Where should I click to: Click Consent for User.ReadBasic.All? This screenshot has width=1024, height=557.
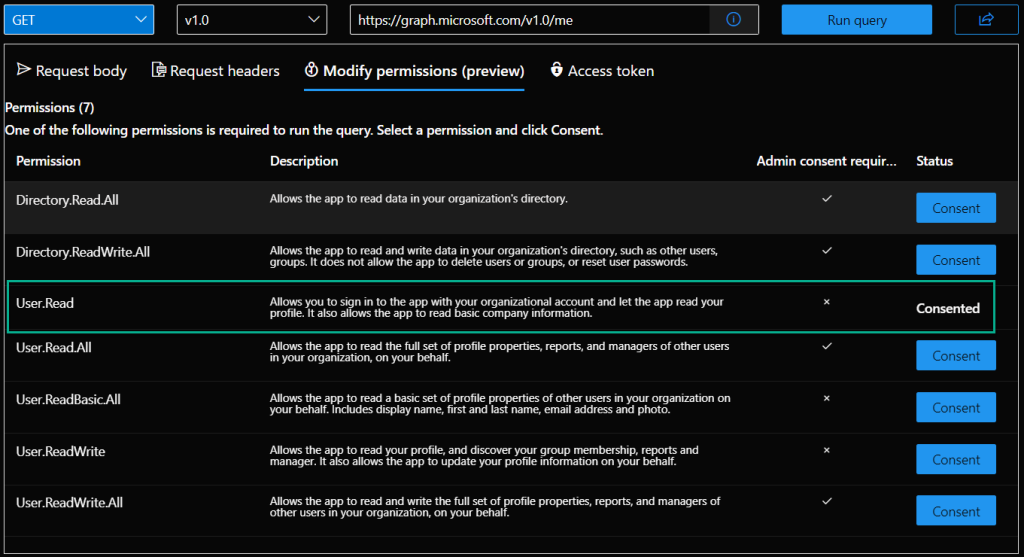(x=956, y=407)
